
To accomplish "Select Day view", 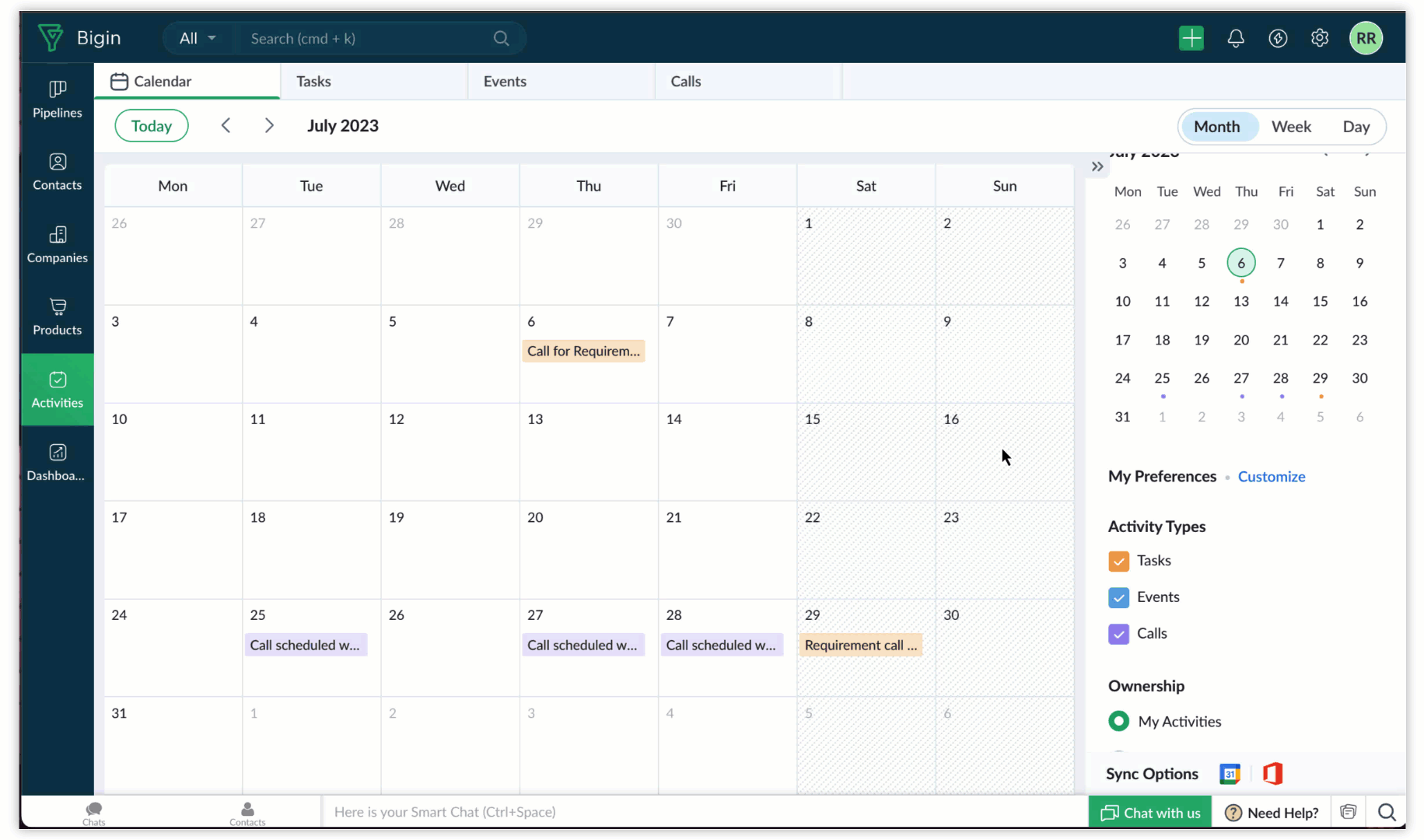I will 1356,127.
